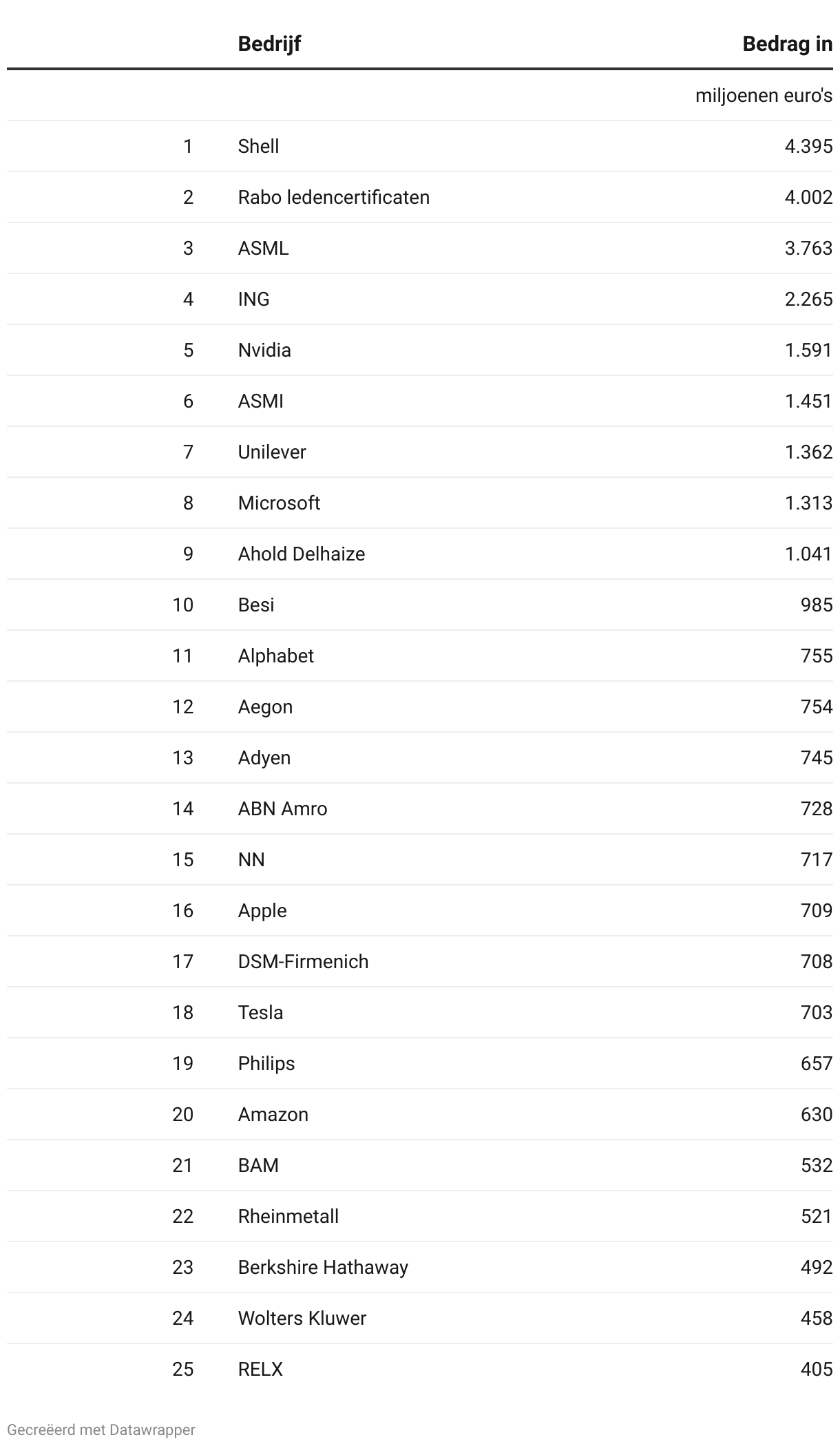Select the Nvidia row label
Viewport: 840px width, 1446px height.
tap(264, 350)
